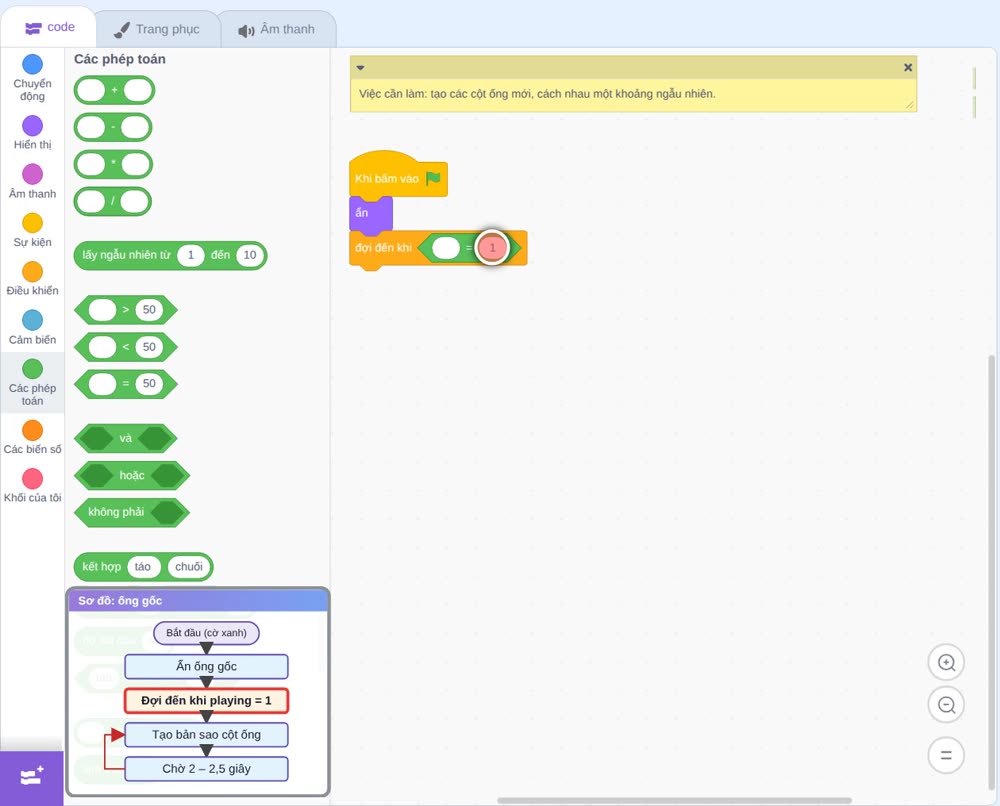
Task: Click the empty left slot of equals block
Action: click(446, 248)
